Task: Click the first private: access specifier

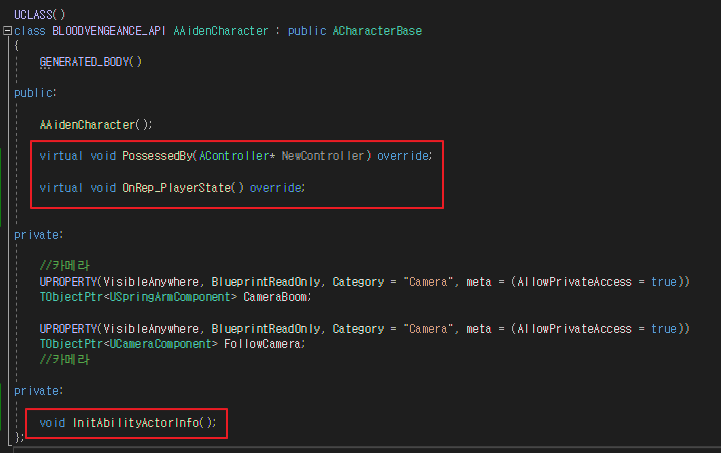Action: click(x=38, y=235)
